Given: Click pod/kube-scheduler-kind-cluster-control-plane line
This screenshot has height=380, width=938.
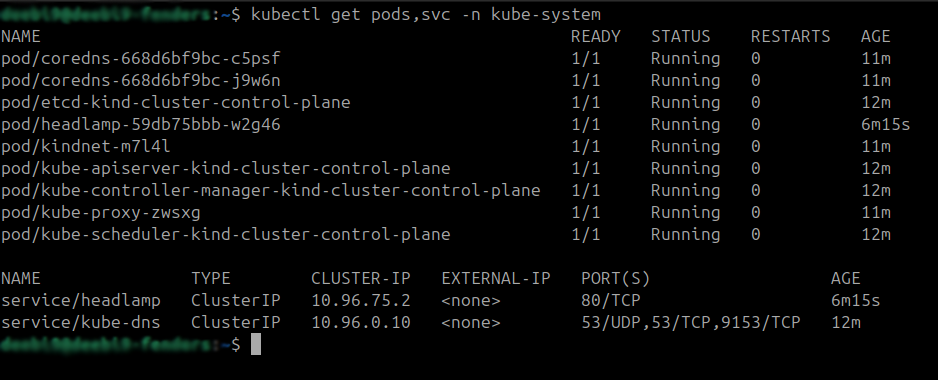Looking at the screenshot, I should click(226, 235).
